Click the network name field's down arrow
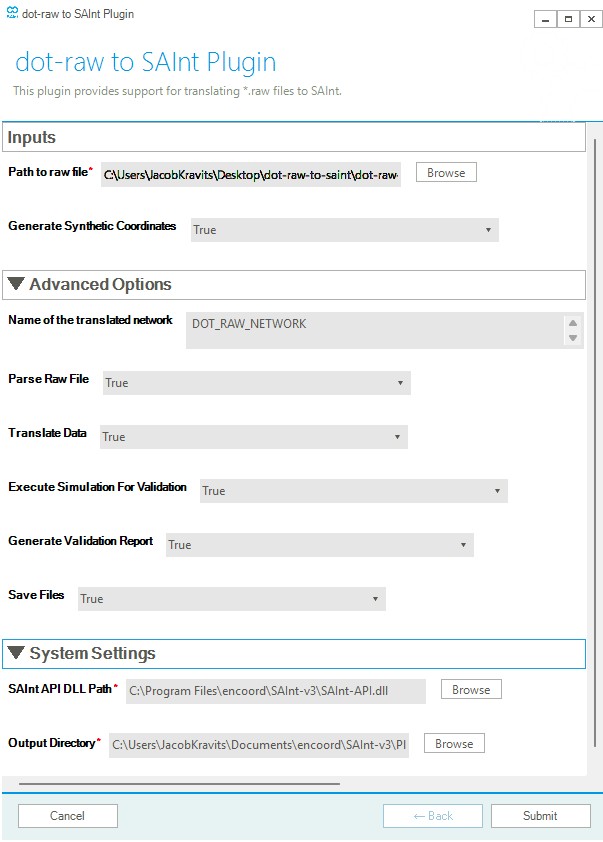This screenshot has width=603, height=842. tap(573, 338)
